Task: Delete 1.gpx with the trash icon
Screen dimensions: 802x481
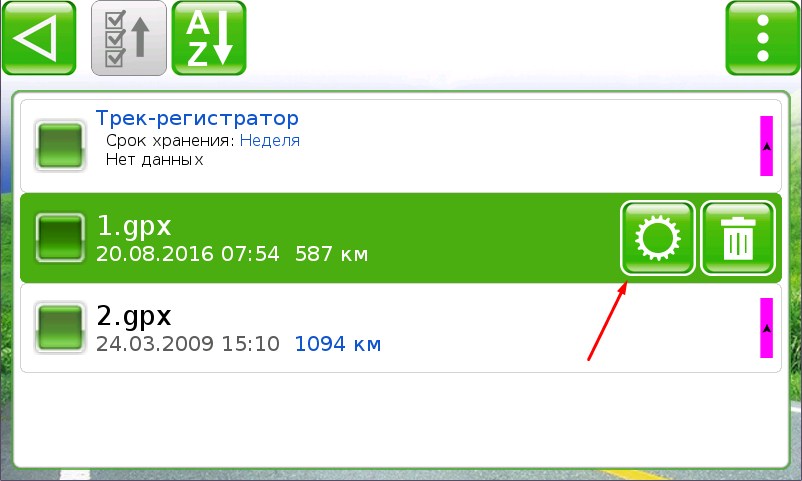Action: (x=738, y=238)
